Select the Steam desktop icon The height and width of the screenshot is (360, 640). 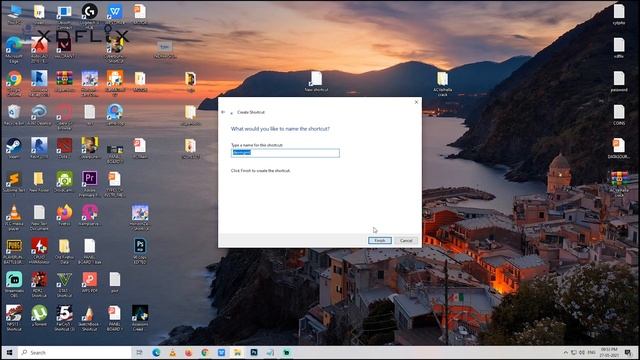point(14,148)
